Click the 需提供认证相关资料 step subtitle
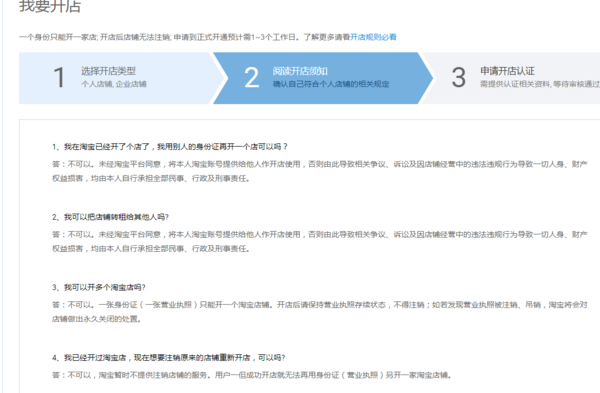600x393 pixels. [x=540, y=84]
